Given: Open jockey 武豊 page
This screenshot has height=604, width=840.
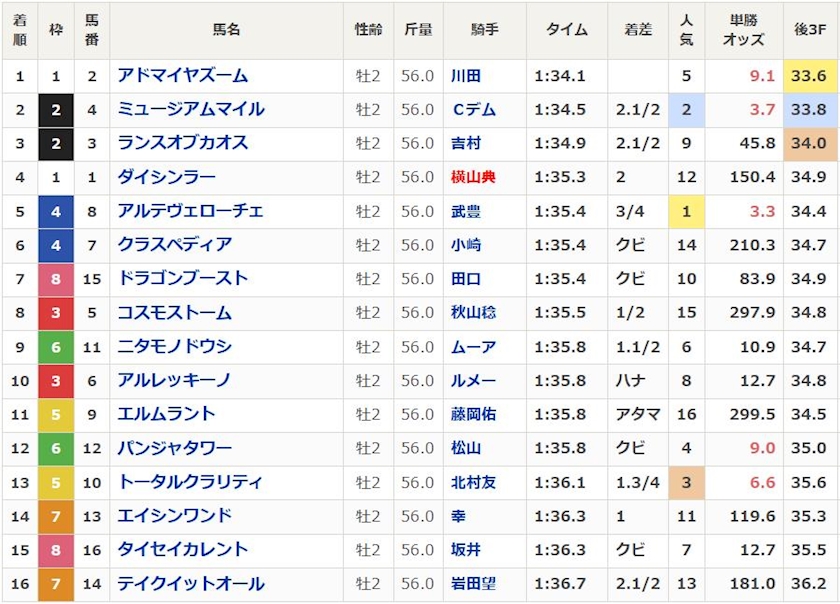Looking at the screenshot, I should 466,211.
